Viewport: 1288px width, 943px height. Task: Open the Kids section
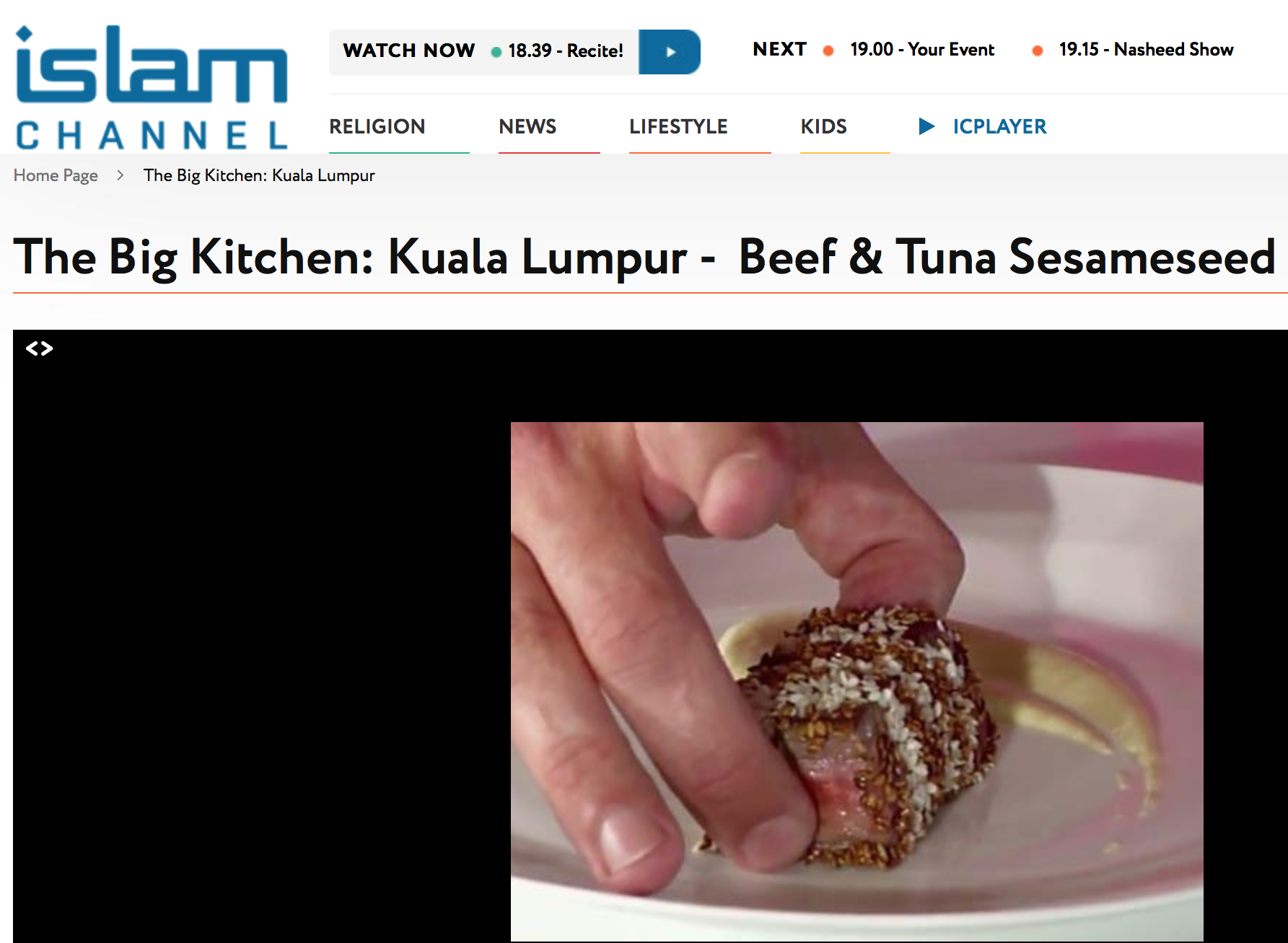tap(823, 127)
